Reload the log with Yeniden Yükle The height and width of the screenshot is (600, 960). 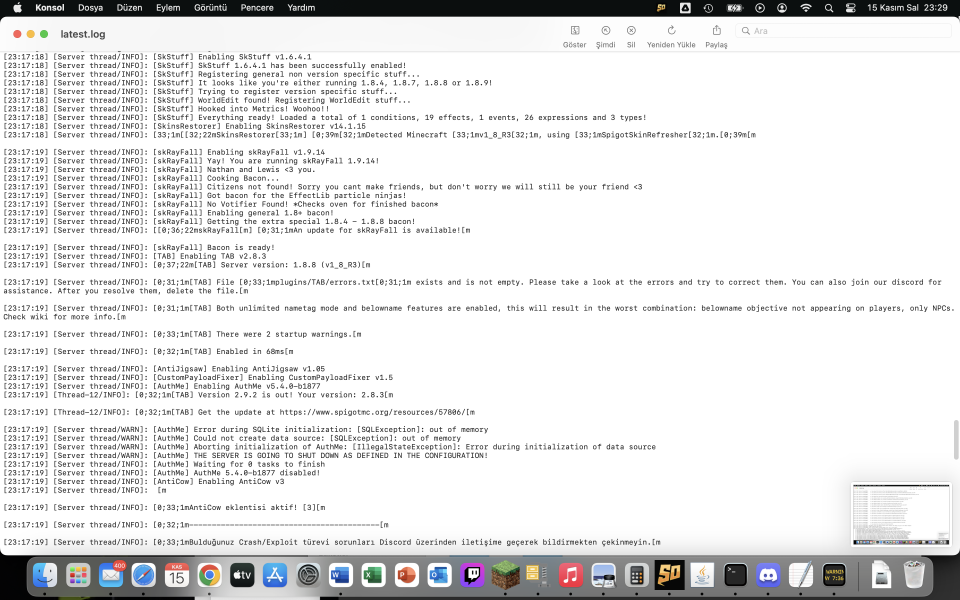(x=671, y=31)
